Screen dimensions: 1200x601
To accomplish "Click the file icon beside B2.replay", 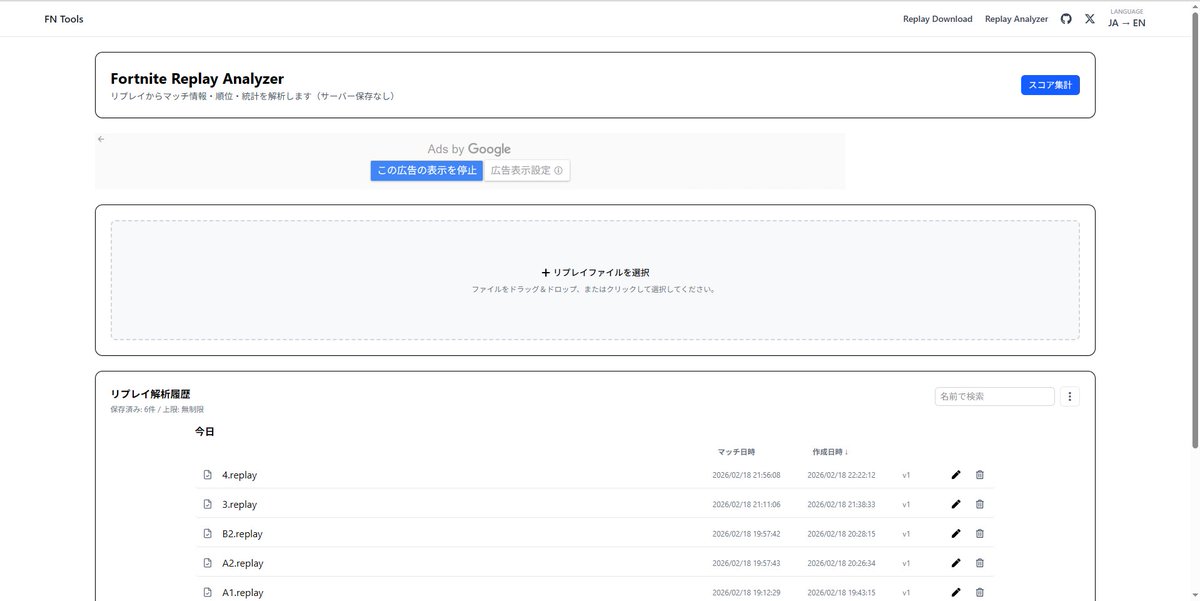I will pos(207,534).
